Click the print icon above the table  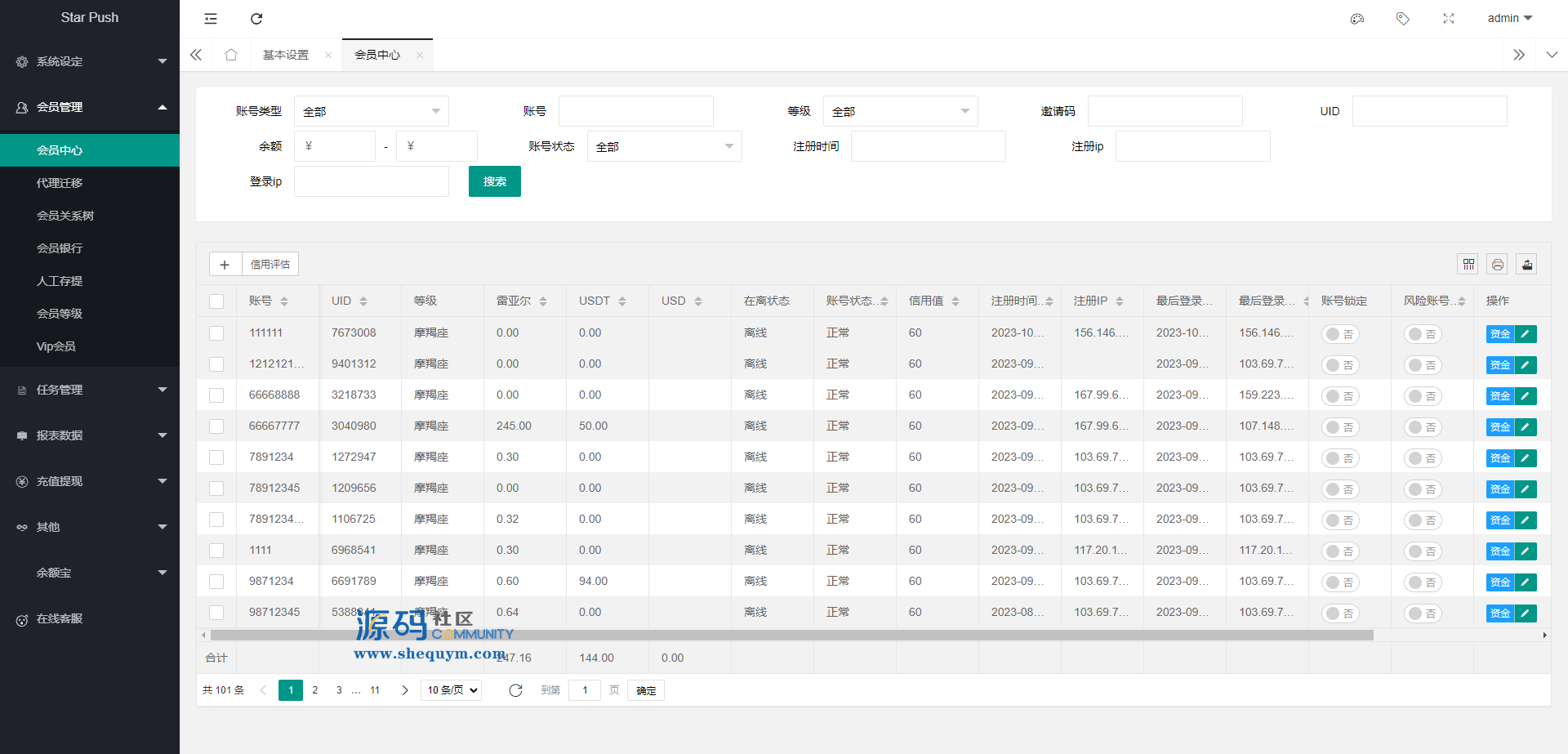(x=1498, y=264)
